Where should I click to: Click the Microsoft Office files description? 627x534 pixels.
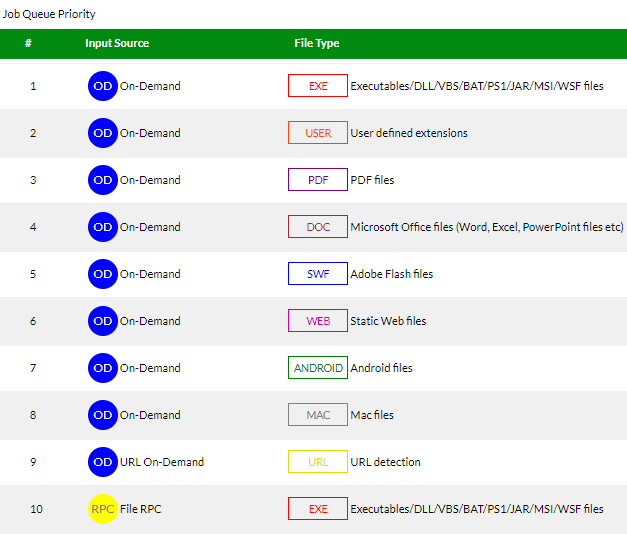pos(487,227)
